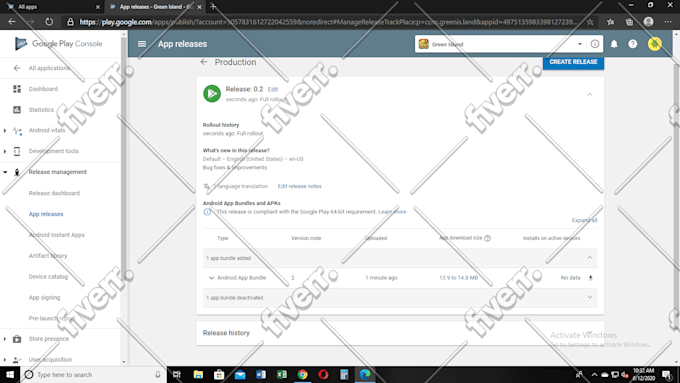The height and width of the screenshot is (383, 680).
Task: Open help for App download size
Action: click(x=487, y=238)
